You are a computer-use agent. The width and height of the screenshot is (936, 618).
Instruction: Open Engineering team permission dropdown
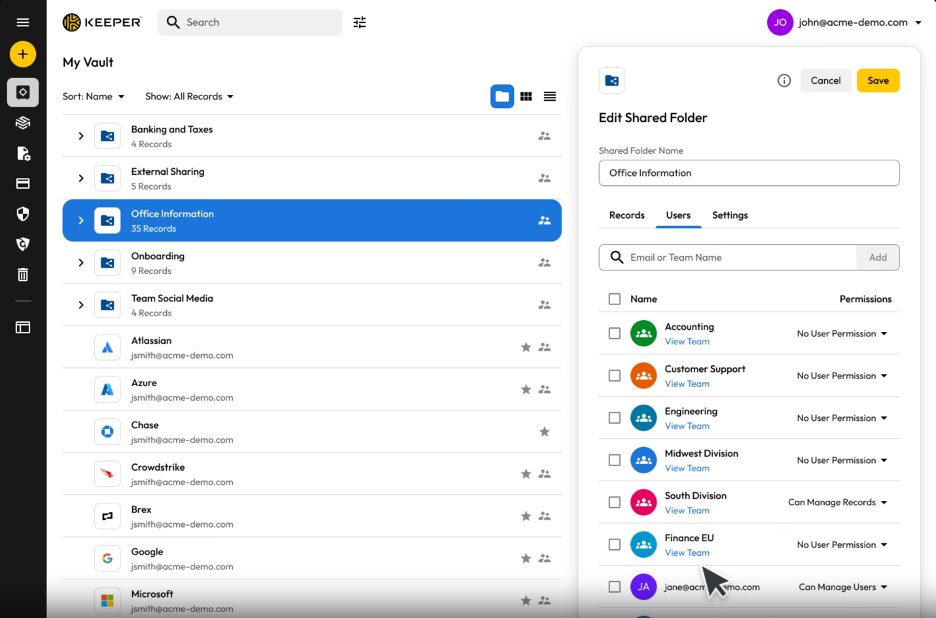pyautogui.click(x=842, y=418)
